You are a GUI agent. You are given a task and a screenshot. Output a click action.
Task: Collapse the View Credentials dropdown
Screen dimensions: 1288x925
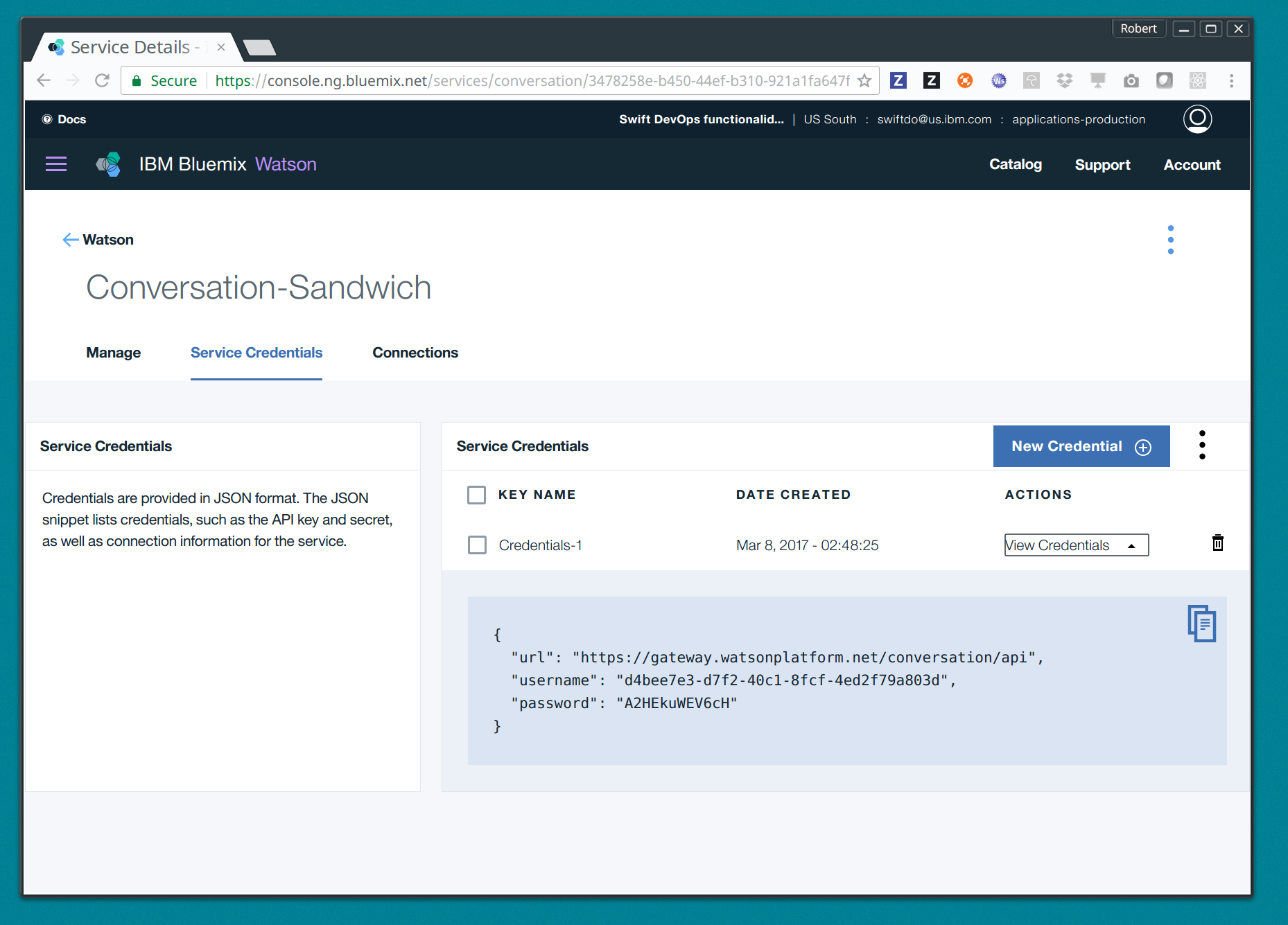[1077, 545]
